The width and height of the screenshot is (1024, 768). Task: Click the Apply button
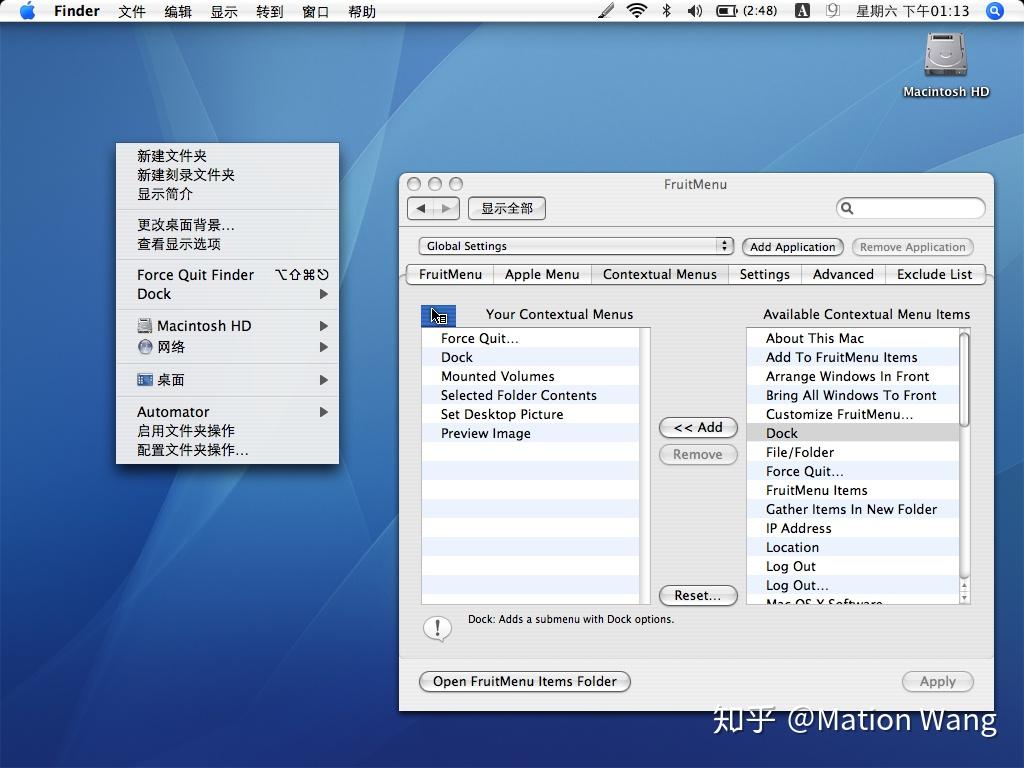(938, 681)
